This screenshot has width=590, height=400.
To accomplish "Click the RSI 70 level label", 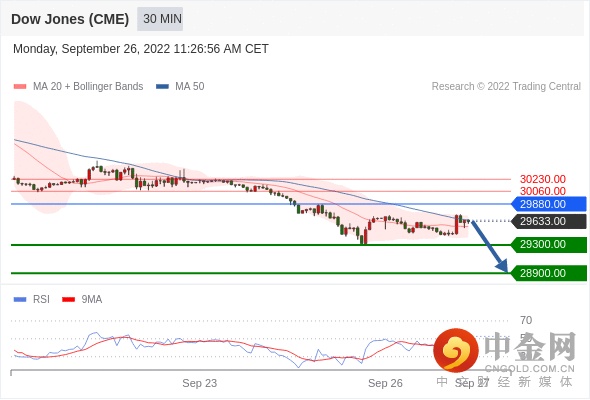I will (x=526, y=321).
